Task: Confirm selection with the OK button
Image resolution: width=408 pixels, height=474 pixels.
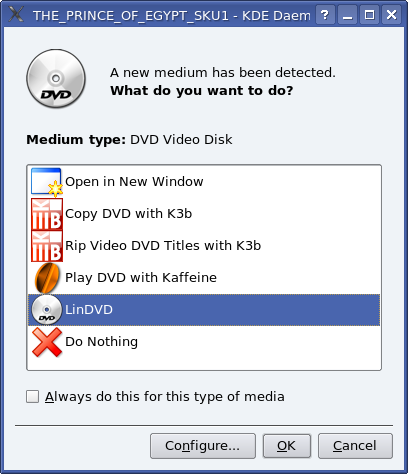Action: [x=287, y=446]
